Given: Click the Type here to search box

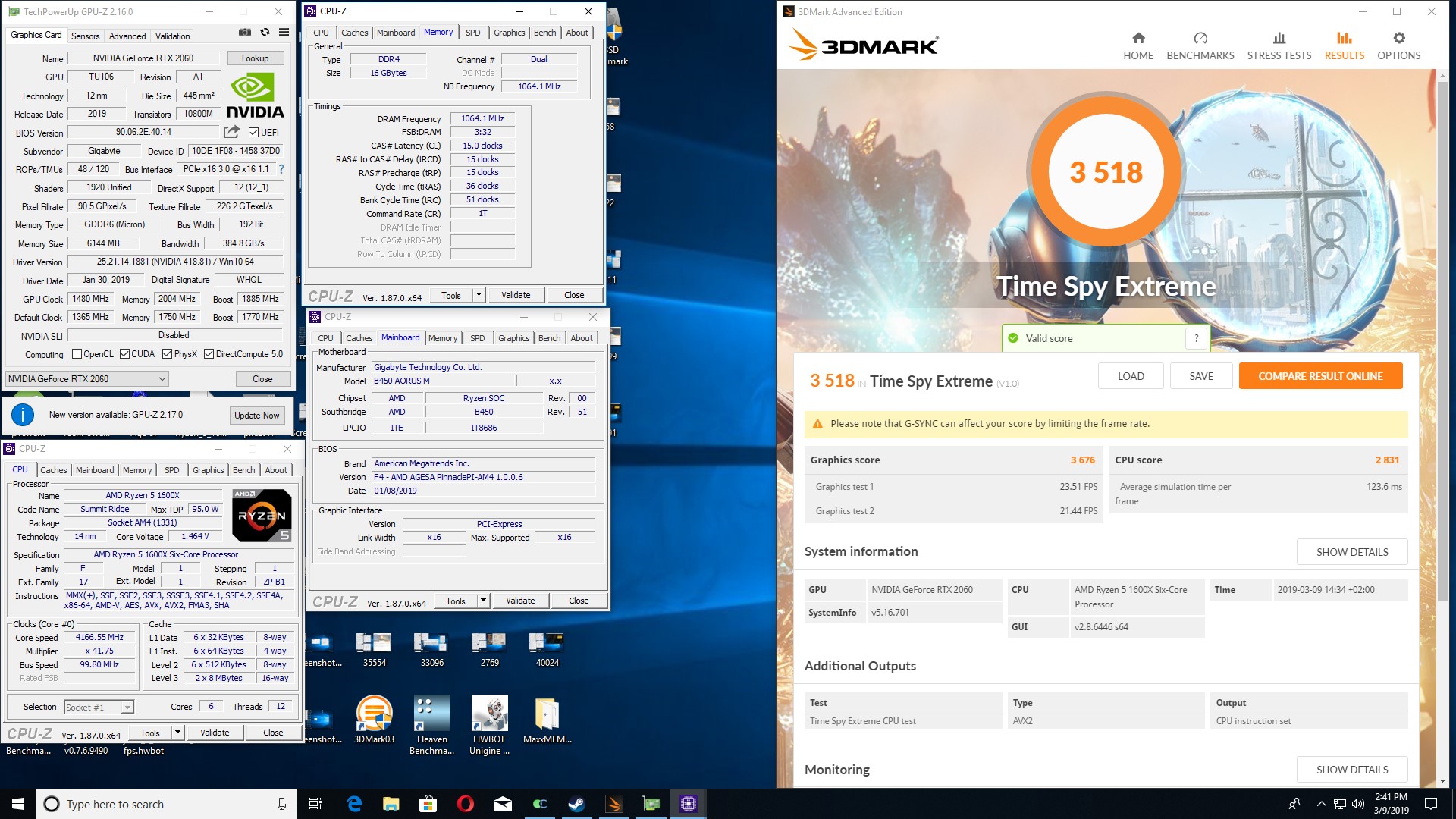Looking at the screenshot, I should pyautogui.click(x=165, y=804).
